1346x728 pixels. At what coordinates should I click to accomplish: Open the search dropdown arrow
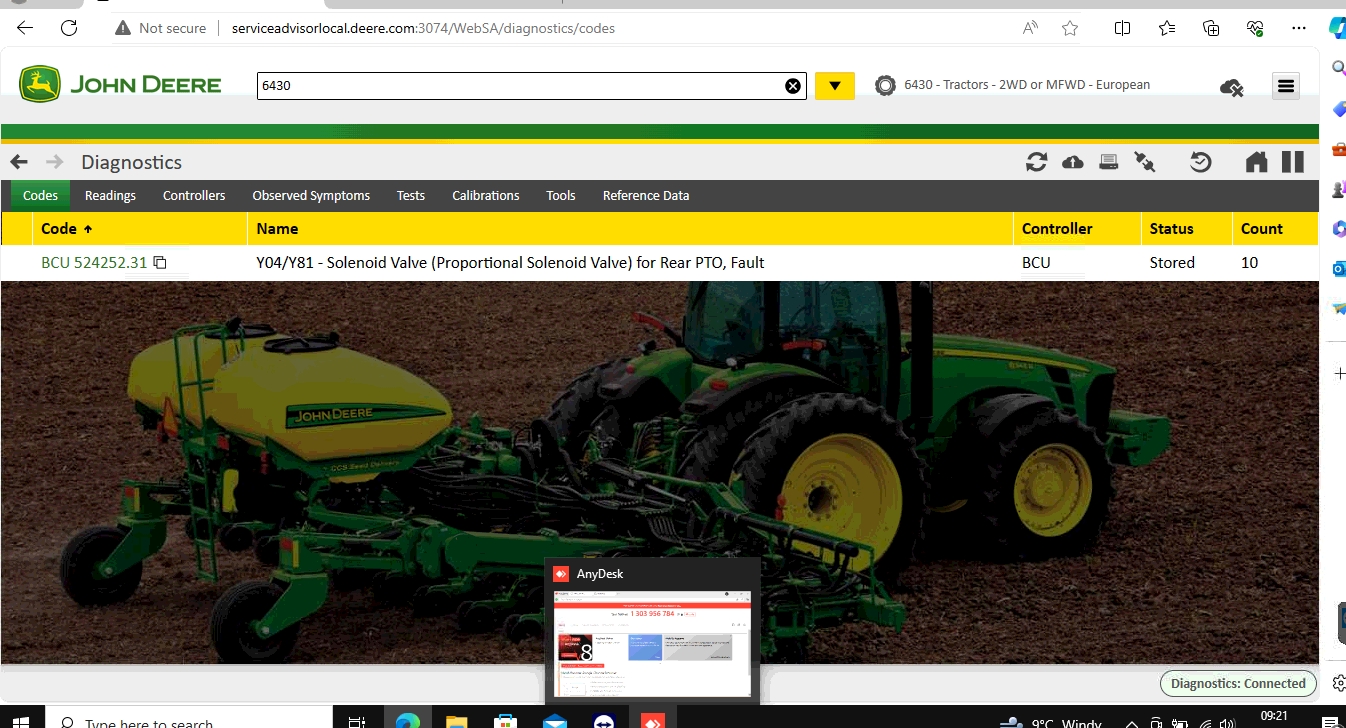(834, 85)
